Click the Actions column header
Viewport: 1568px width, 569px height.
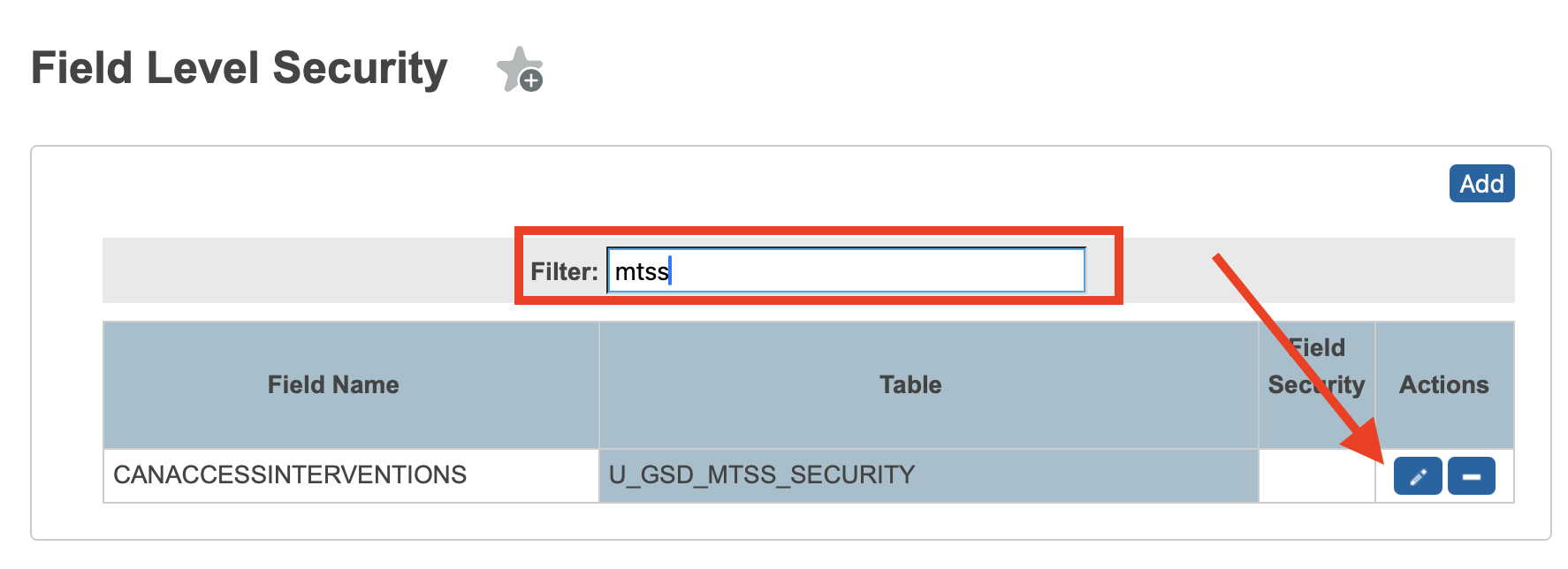(1444, 385)
